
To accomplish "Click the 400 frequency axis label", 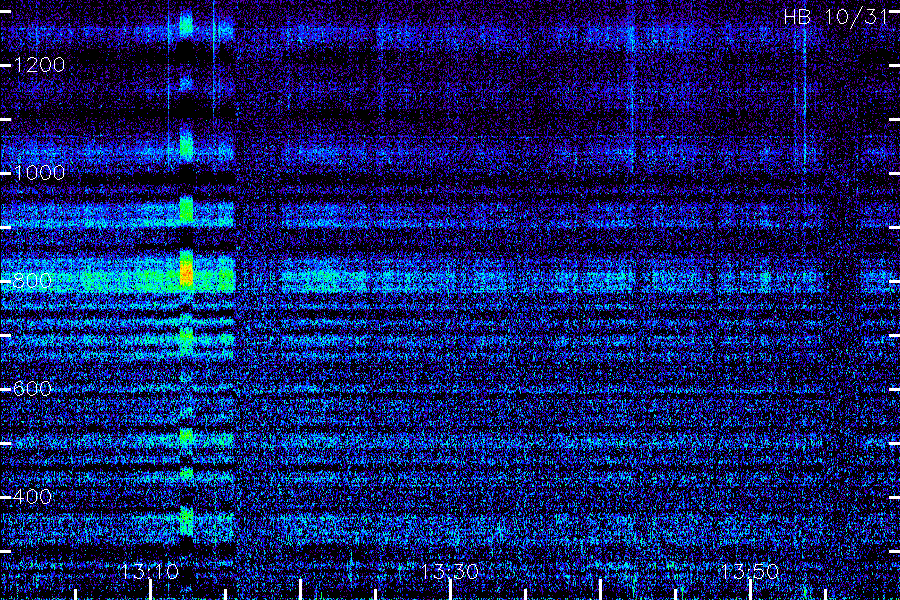I will (32, 497).
